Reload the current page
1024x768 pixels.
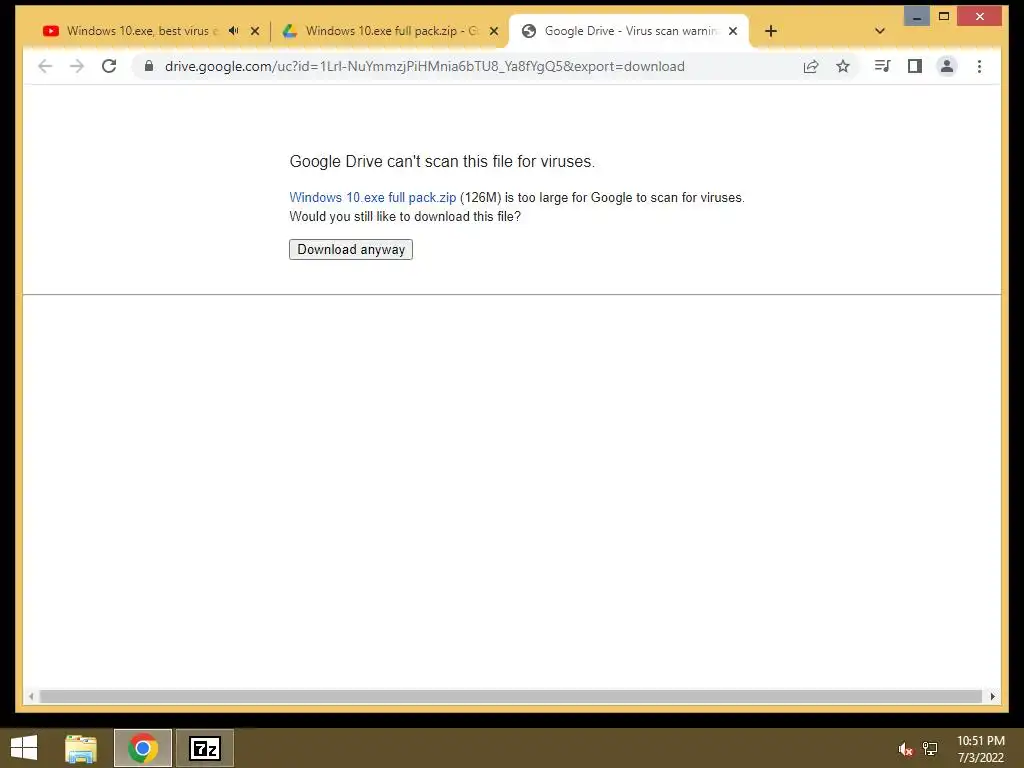[109, 66]
